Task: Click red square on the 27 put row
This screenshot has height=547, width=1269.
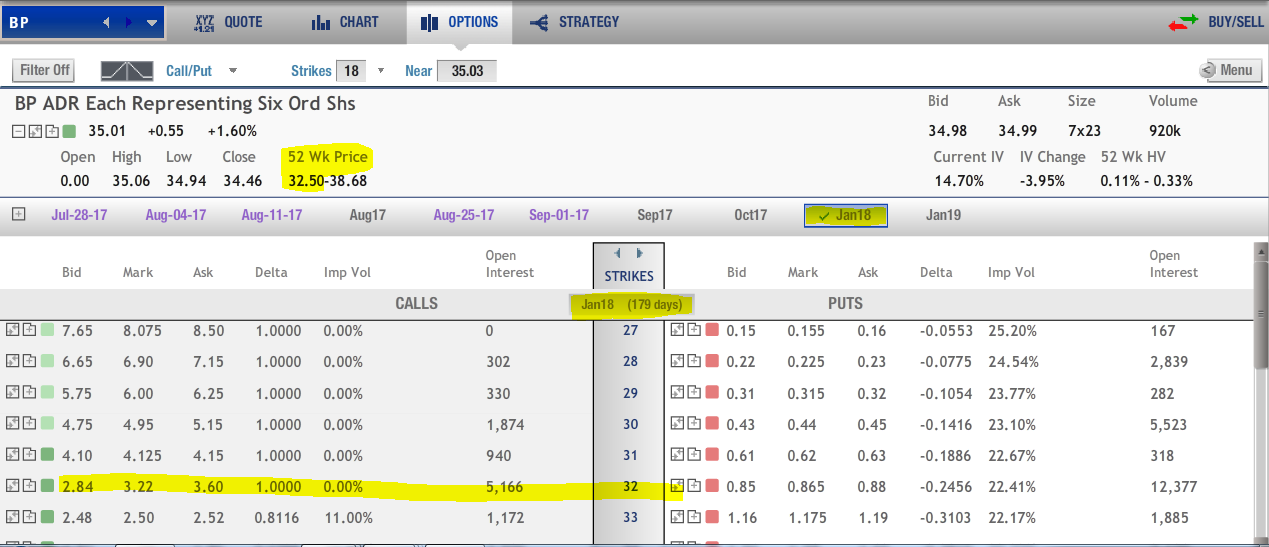Action: 712,331
